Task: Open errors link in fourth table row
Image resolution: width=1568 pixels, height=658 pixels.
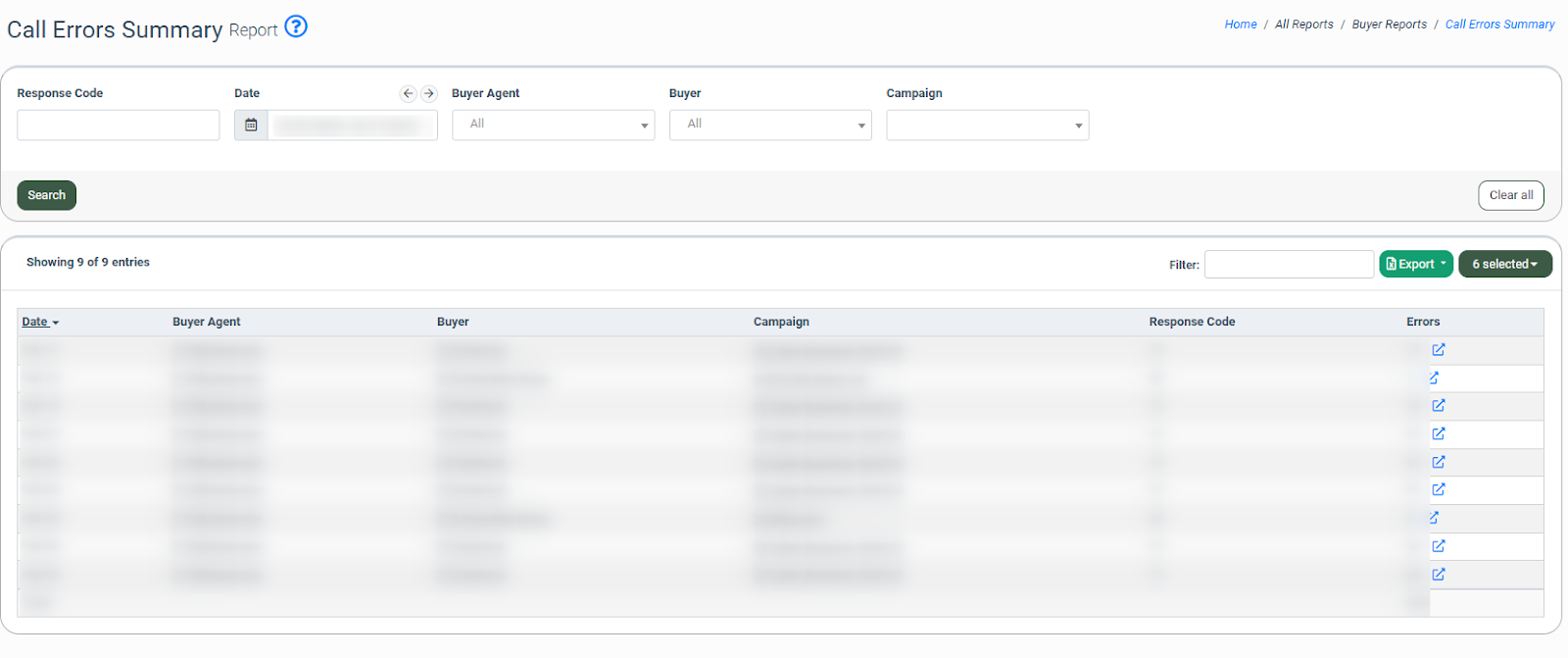Action: point(1438,433)
